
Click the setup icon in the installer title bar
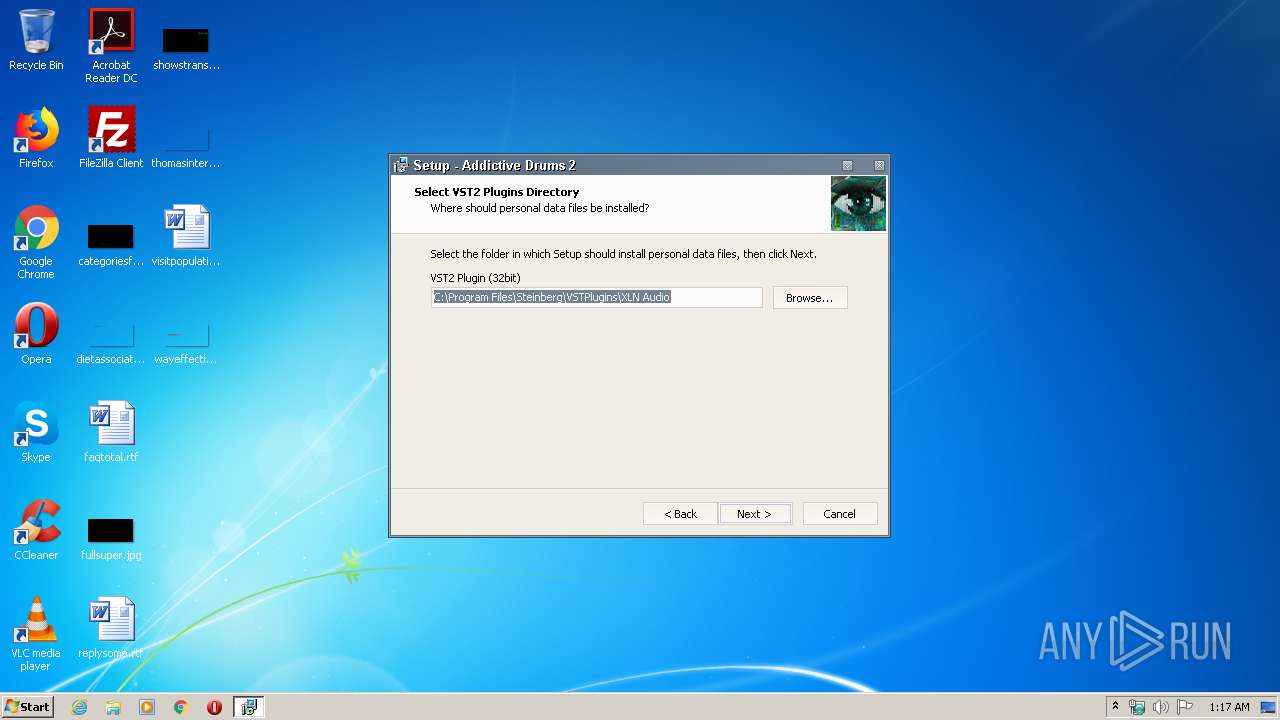pyautogui.click(x=401, y=165)
